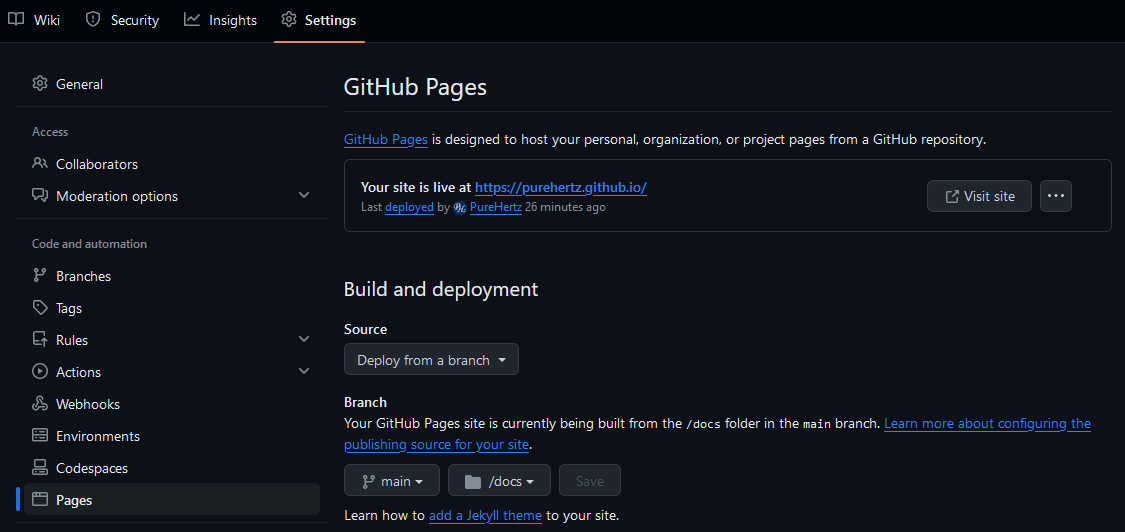
Task: Click the '26 minutes ago' timestamp
Action: (x=565, y=207)
